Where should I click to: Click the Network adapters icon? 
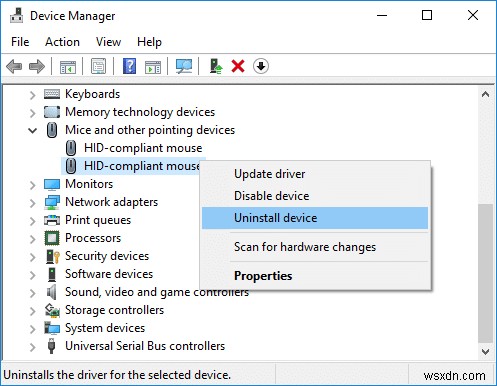[52, 202]
